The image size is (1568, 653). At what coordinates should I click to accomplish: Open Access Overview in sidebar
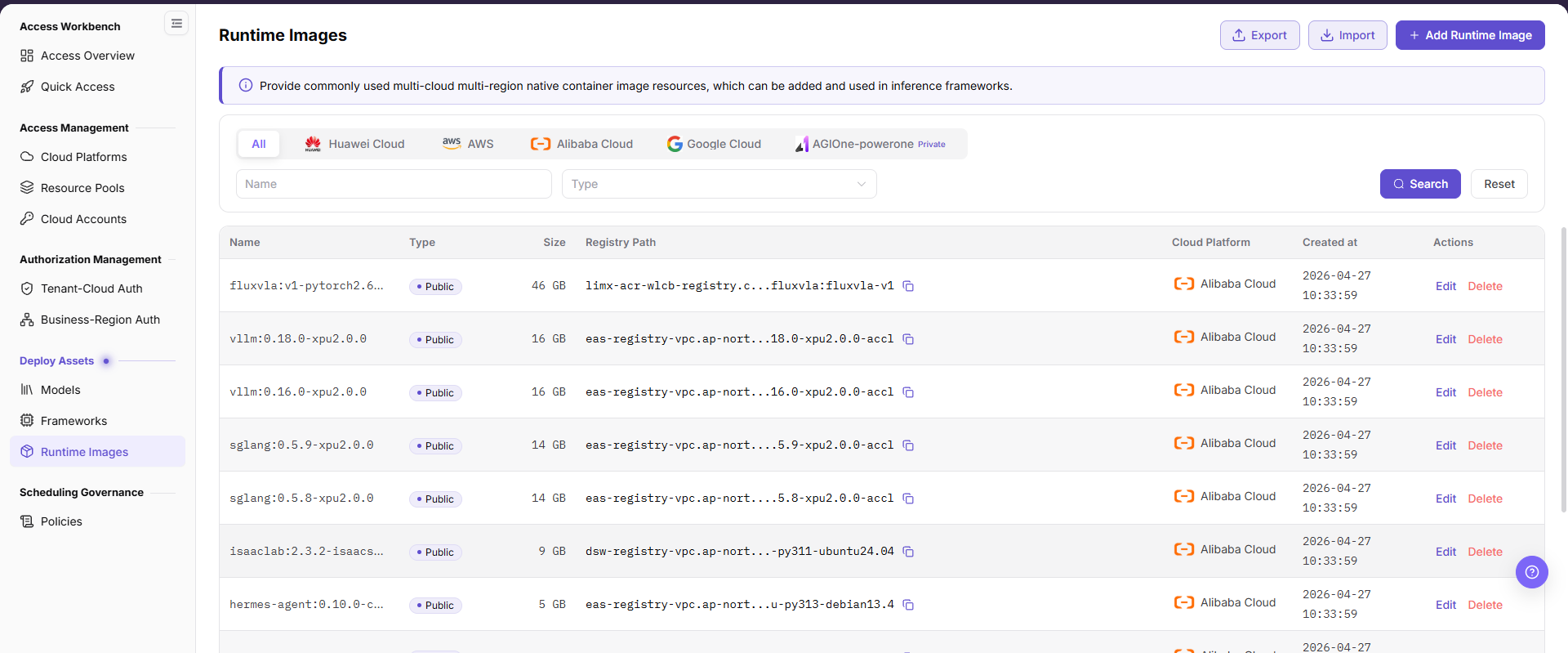(98, 56)
